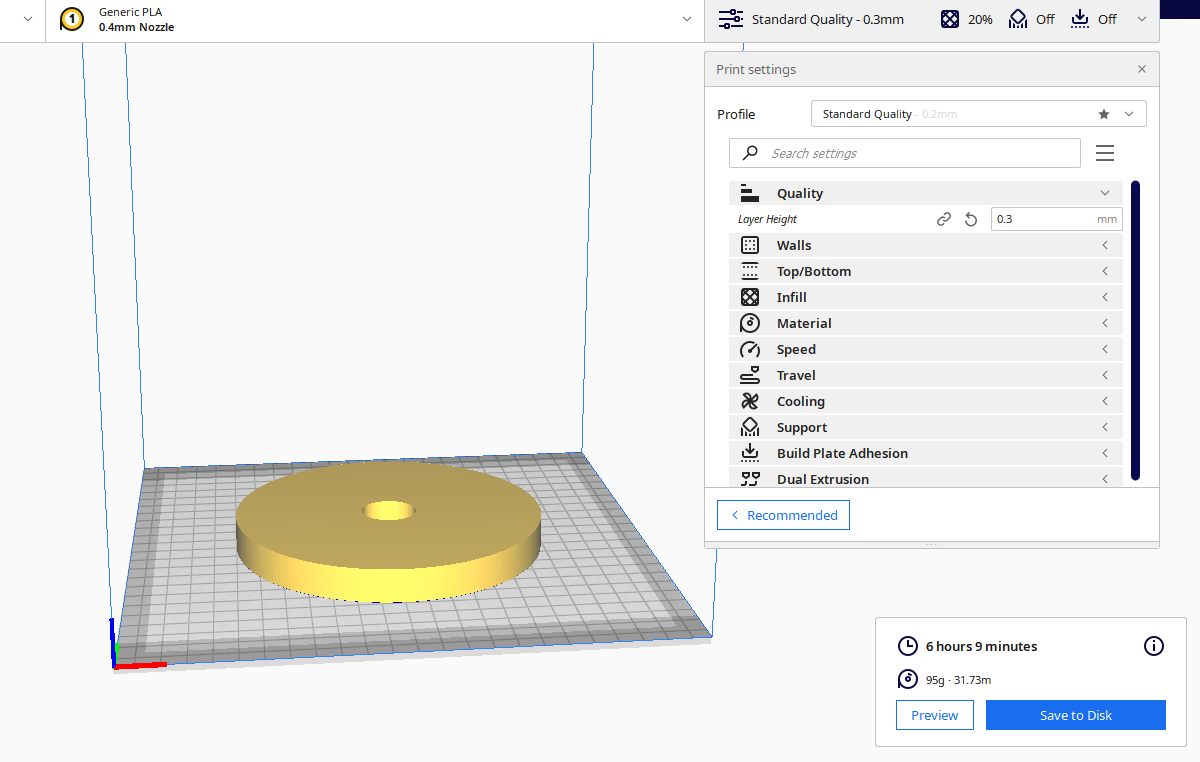Click the Cooling fan icon
This screenshot has width=1200, height=762.
750,401
